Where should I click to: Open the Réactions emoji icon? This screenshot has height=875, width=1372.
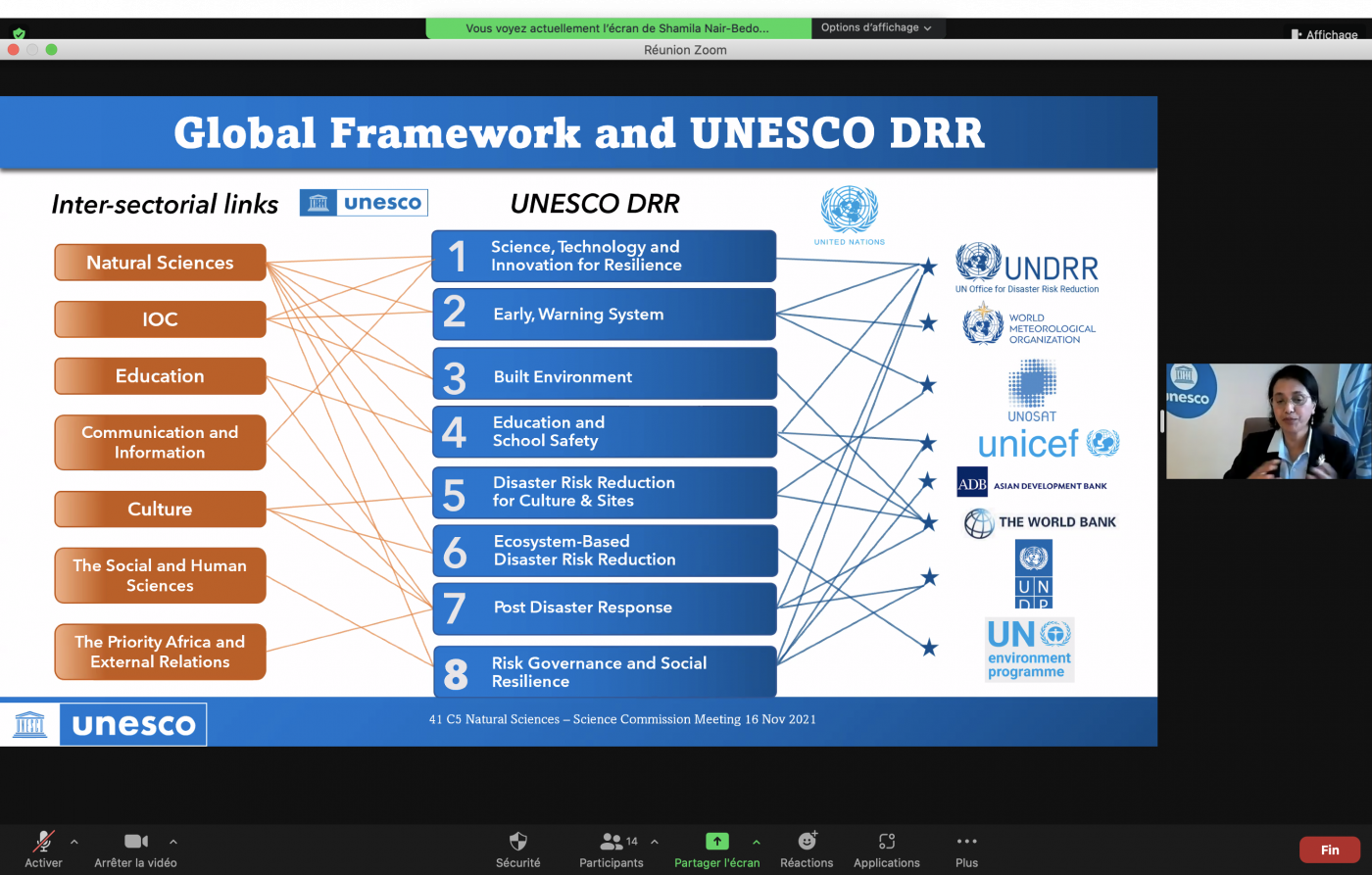coord(807,842)
